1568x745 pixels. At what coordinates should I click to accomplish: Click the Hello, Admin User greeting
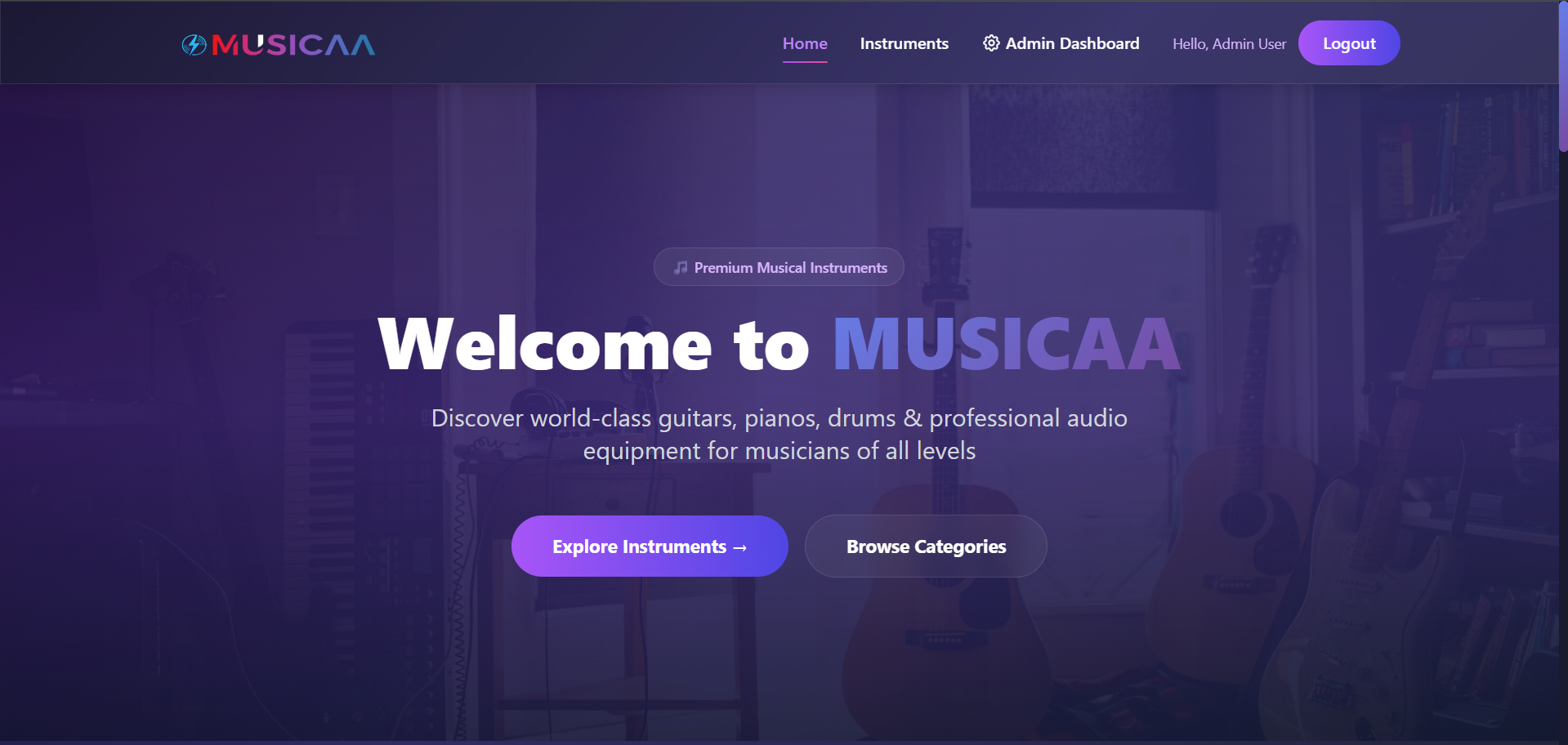[1229, 44]
